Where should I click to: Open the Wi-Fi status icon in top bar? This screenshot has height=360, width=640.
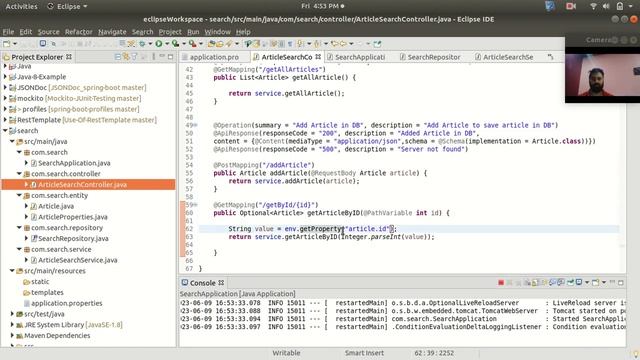coord(593,6)
